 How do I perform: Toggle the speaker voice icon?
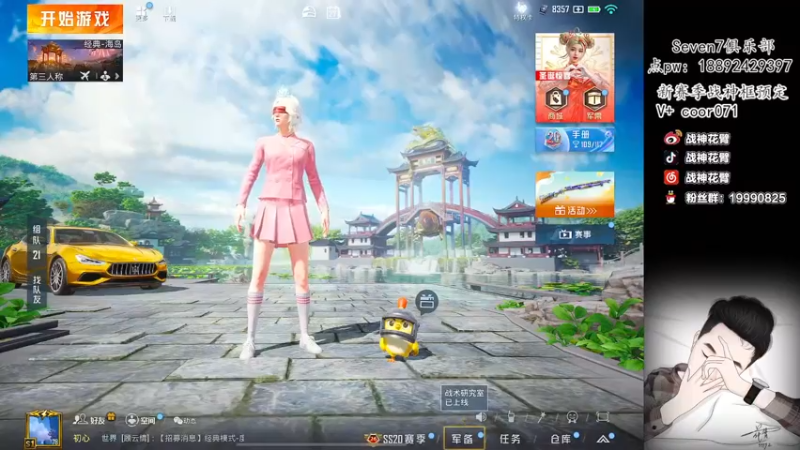click(481, 417)
